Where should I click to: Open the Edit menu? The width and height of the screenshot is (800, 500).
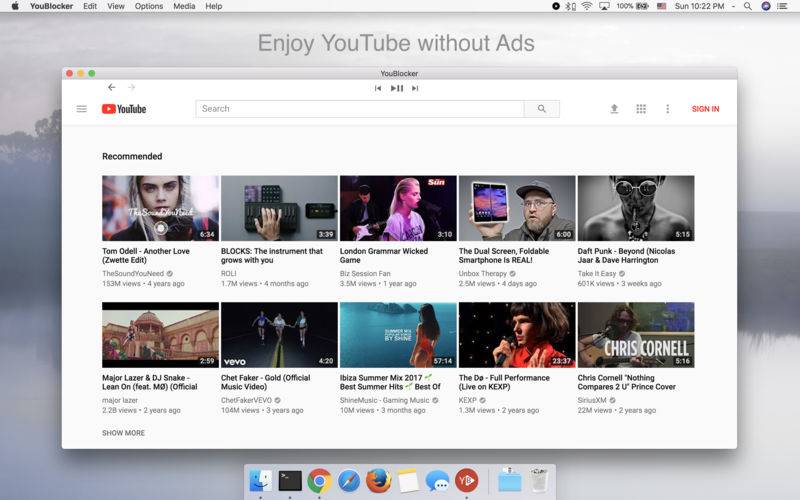coord(90,6)
